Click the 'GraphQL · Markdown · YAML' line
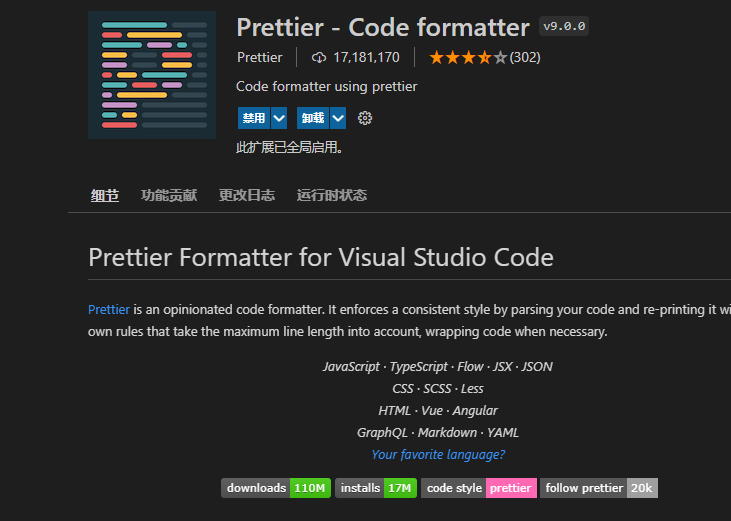 pyautogui.click(x=438, y=432)
